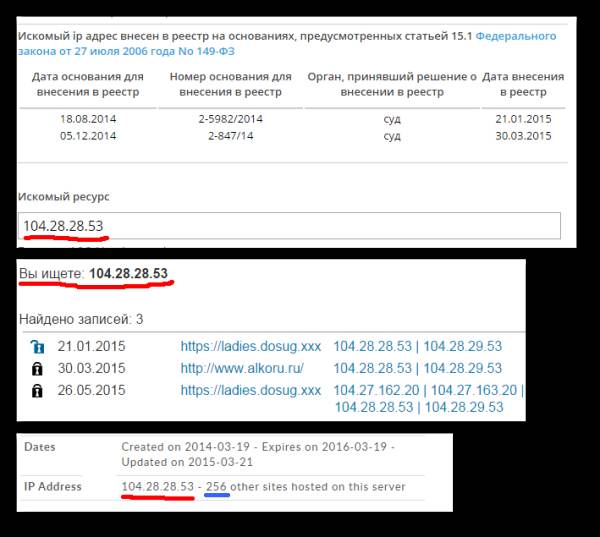Click the padlock icon beside 30.03.2015

point(38,368)
